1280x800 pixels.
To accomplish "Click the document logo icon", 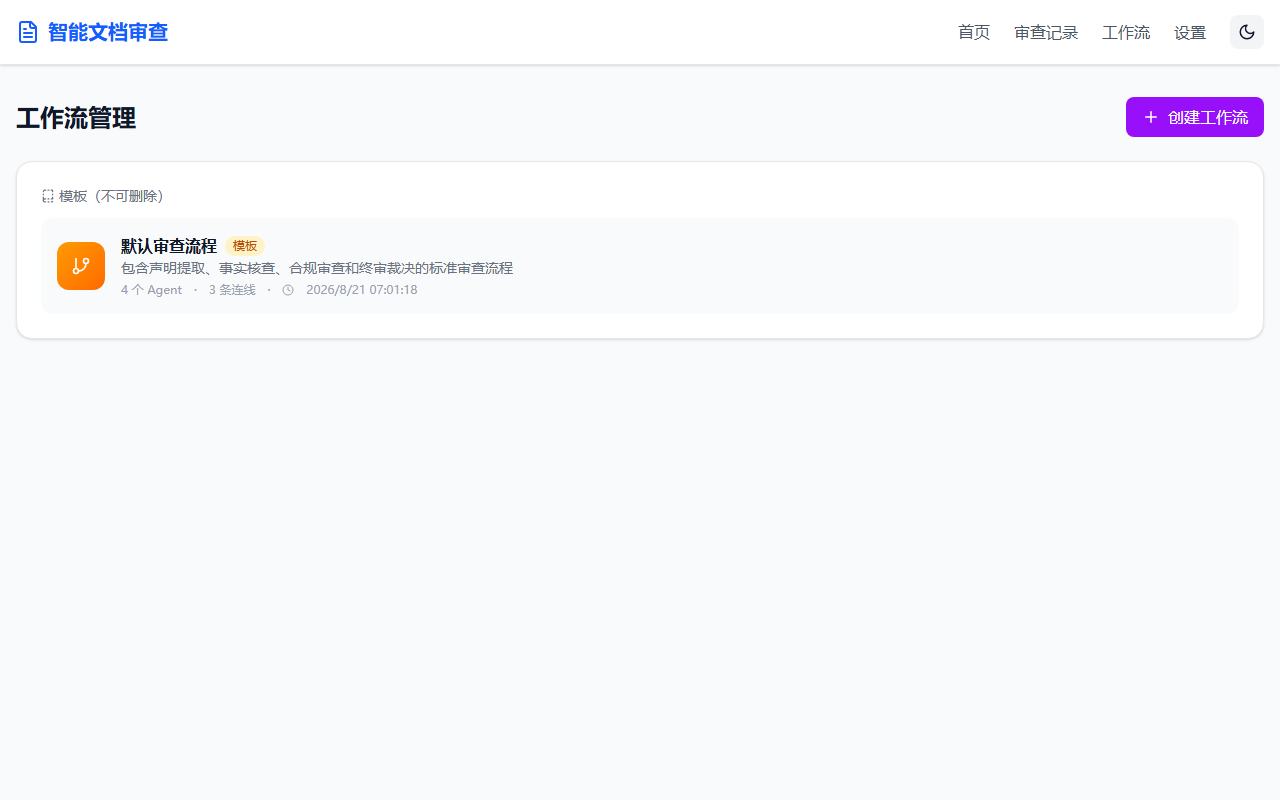I will click(28, 32).
